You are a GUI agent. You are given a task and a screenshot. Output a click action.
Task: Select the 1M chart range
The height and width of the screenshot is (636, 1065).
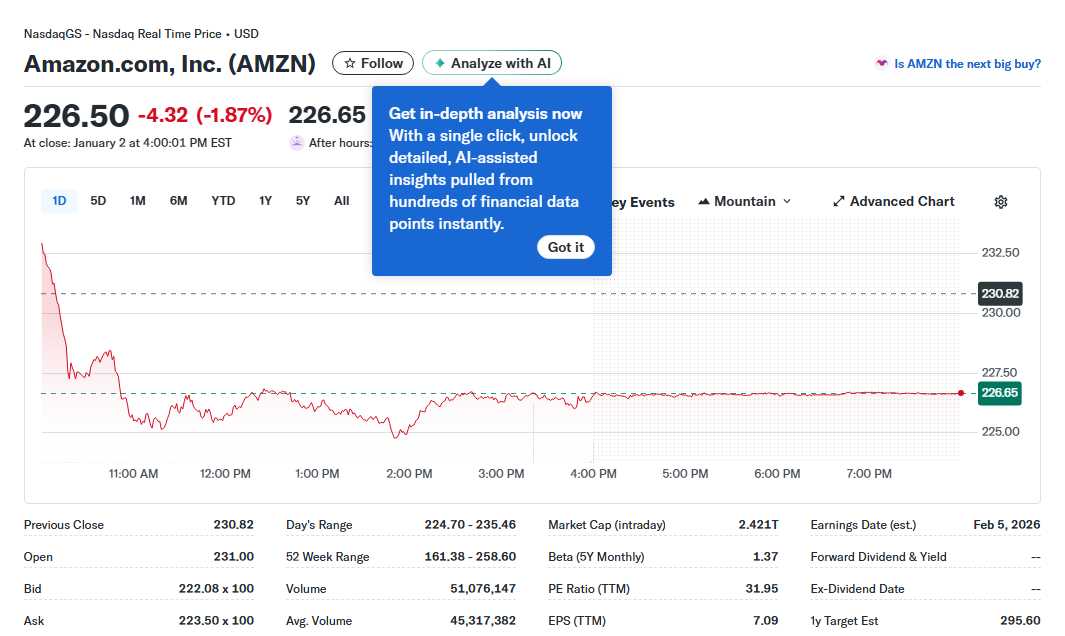(x=137, y=200)
